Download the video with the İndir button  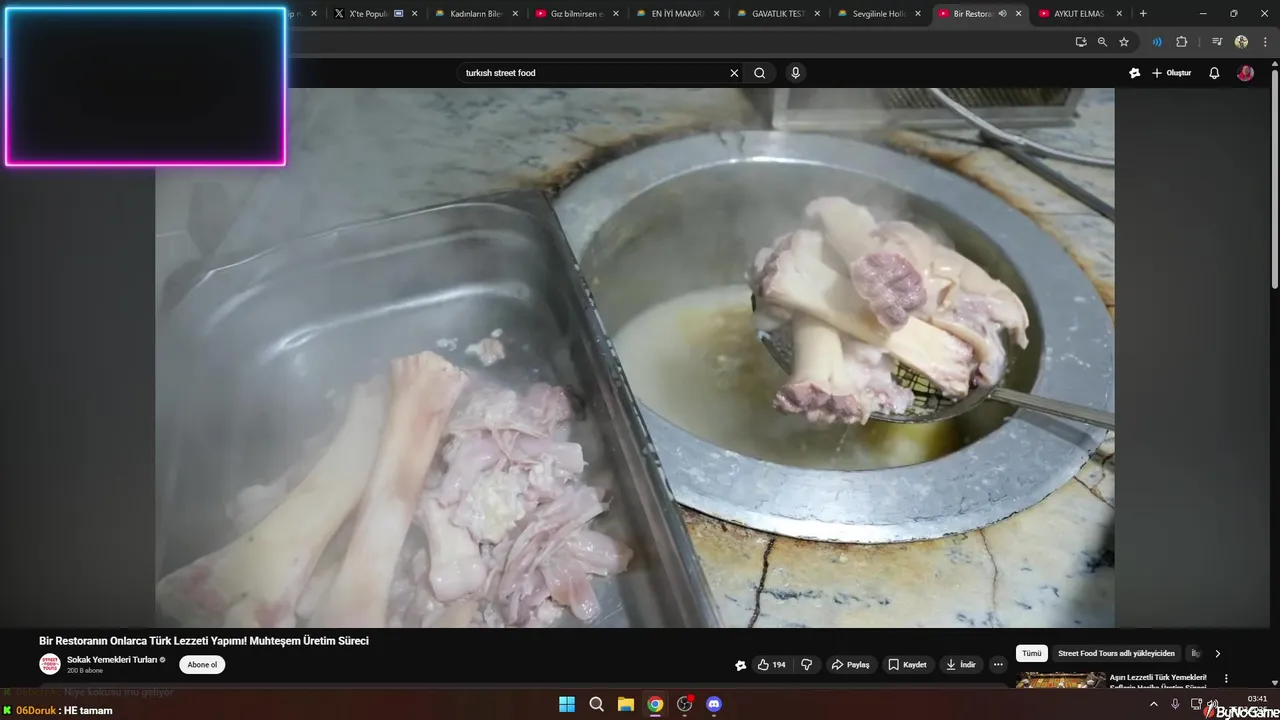click(x=961, y=665)
